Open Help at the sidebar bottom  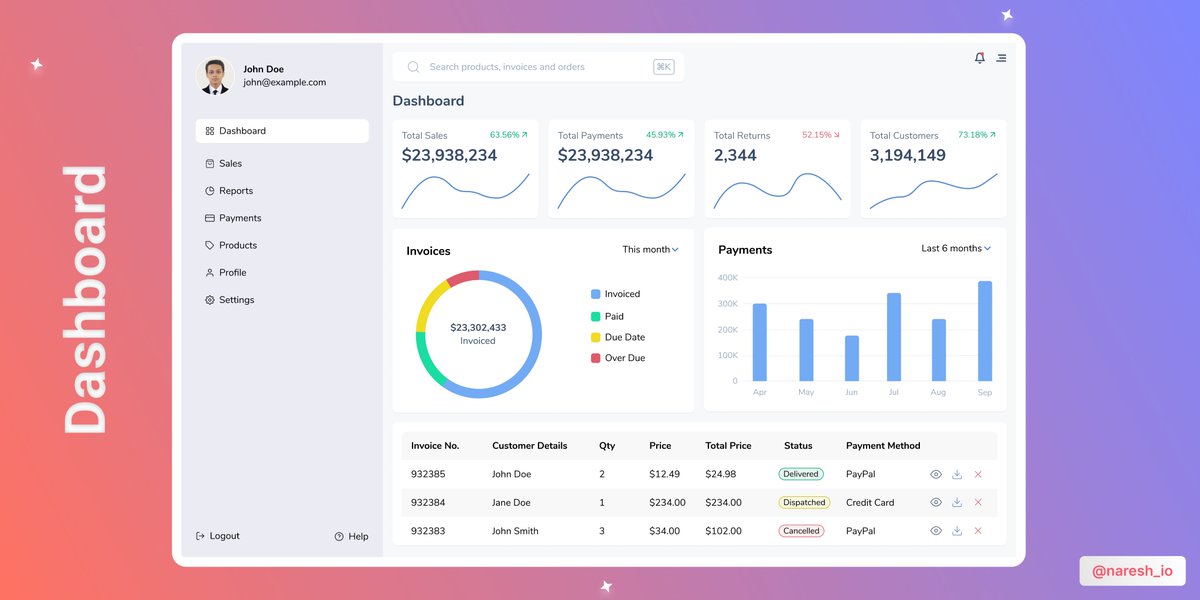(350, 536)
